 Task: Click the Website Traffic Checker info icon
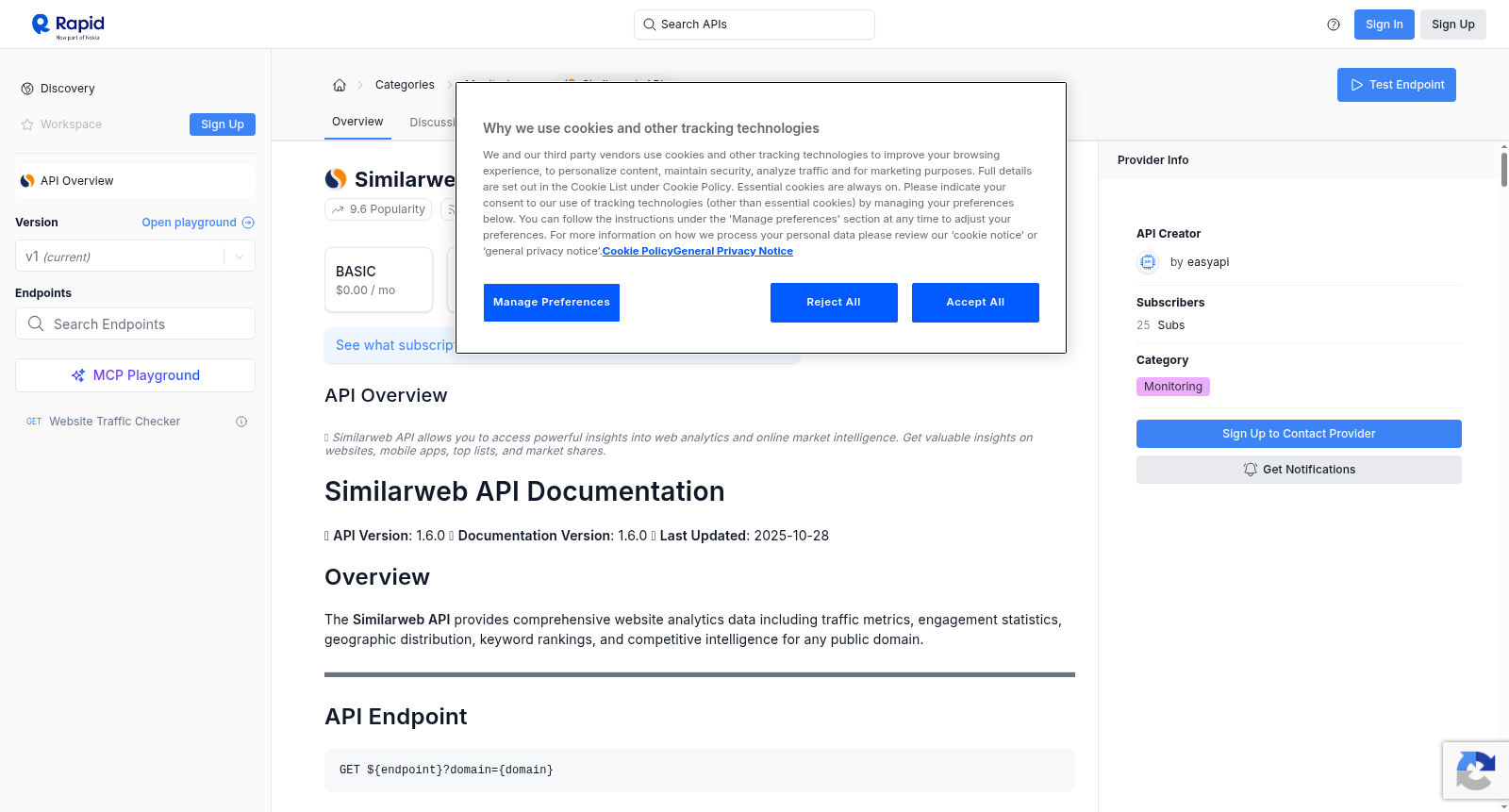click(241, 422)
